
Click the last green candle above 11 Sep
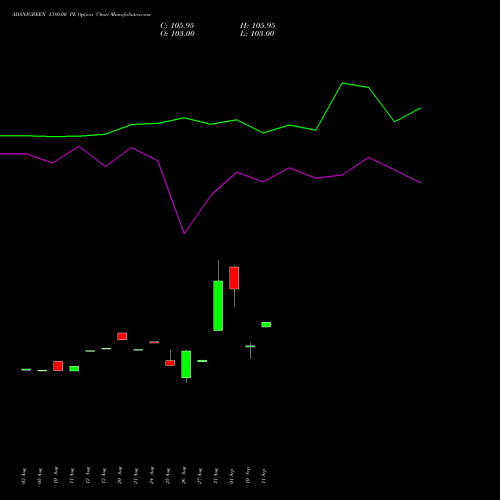tap(266, 324)
